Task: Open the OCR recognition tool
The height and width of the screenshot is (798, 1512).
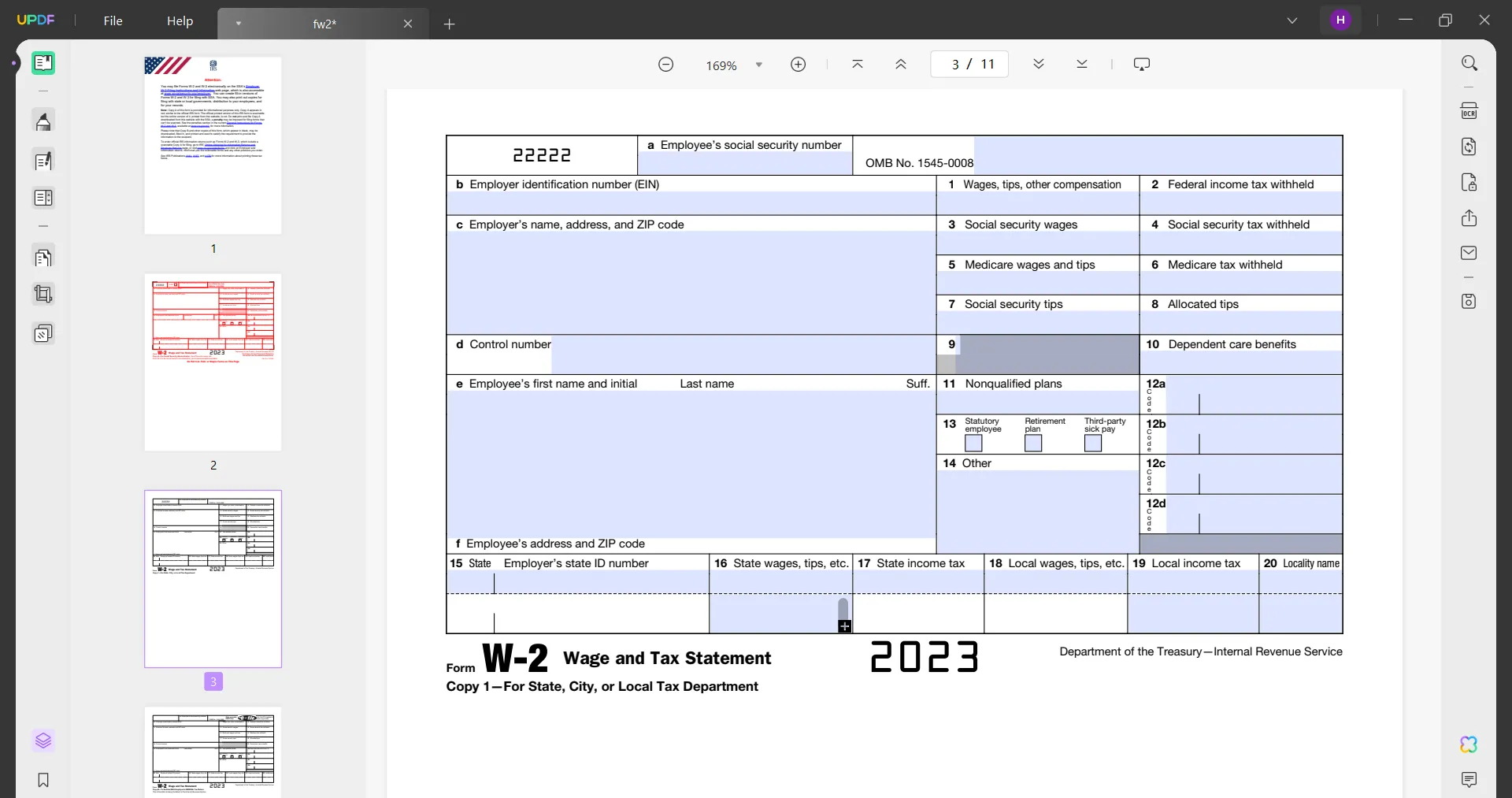Action: click(1469, 111)
